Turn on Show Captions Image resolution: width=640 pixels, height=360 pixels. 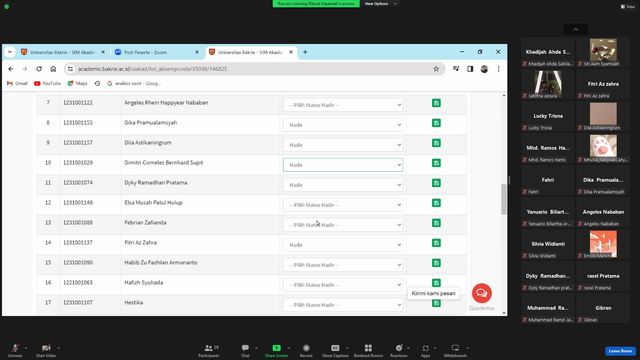coord(335,350)
